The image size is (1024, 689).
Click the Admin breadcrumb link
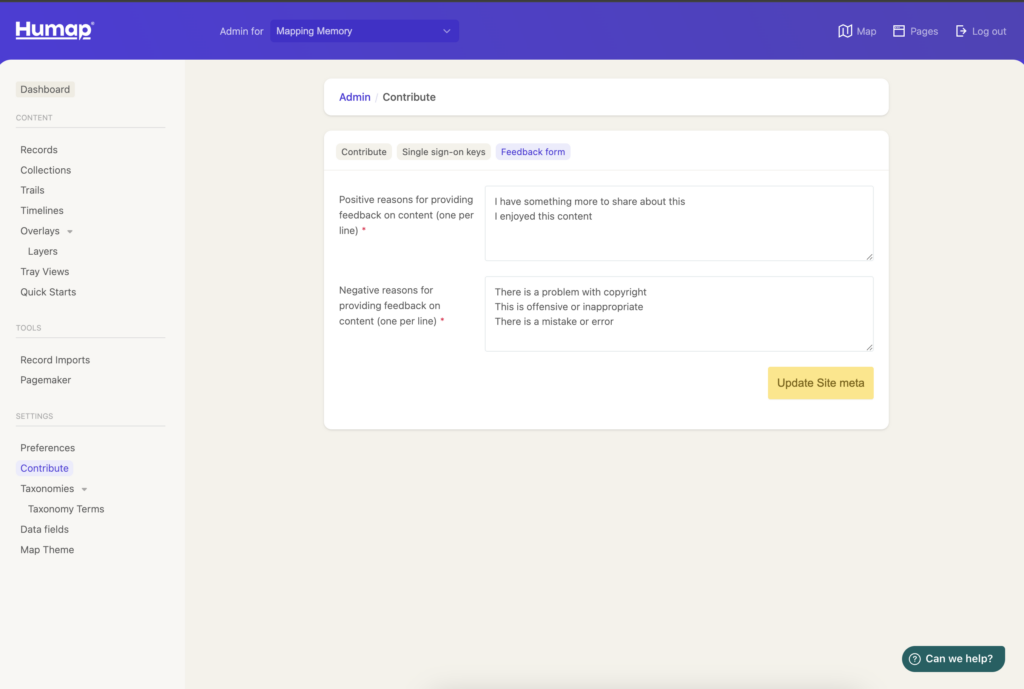coord(354,97)
